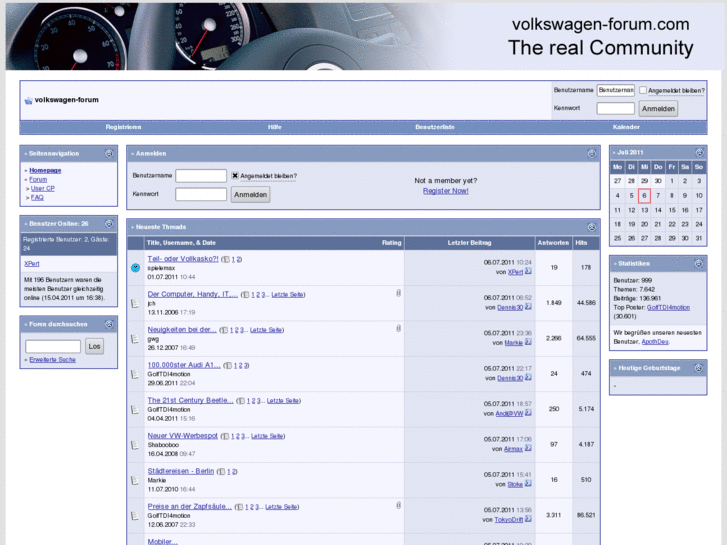727x545 pixels.
Task: Click the Forum durchsuchen search field
Action: click(53, 346)
